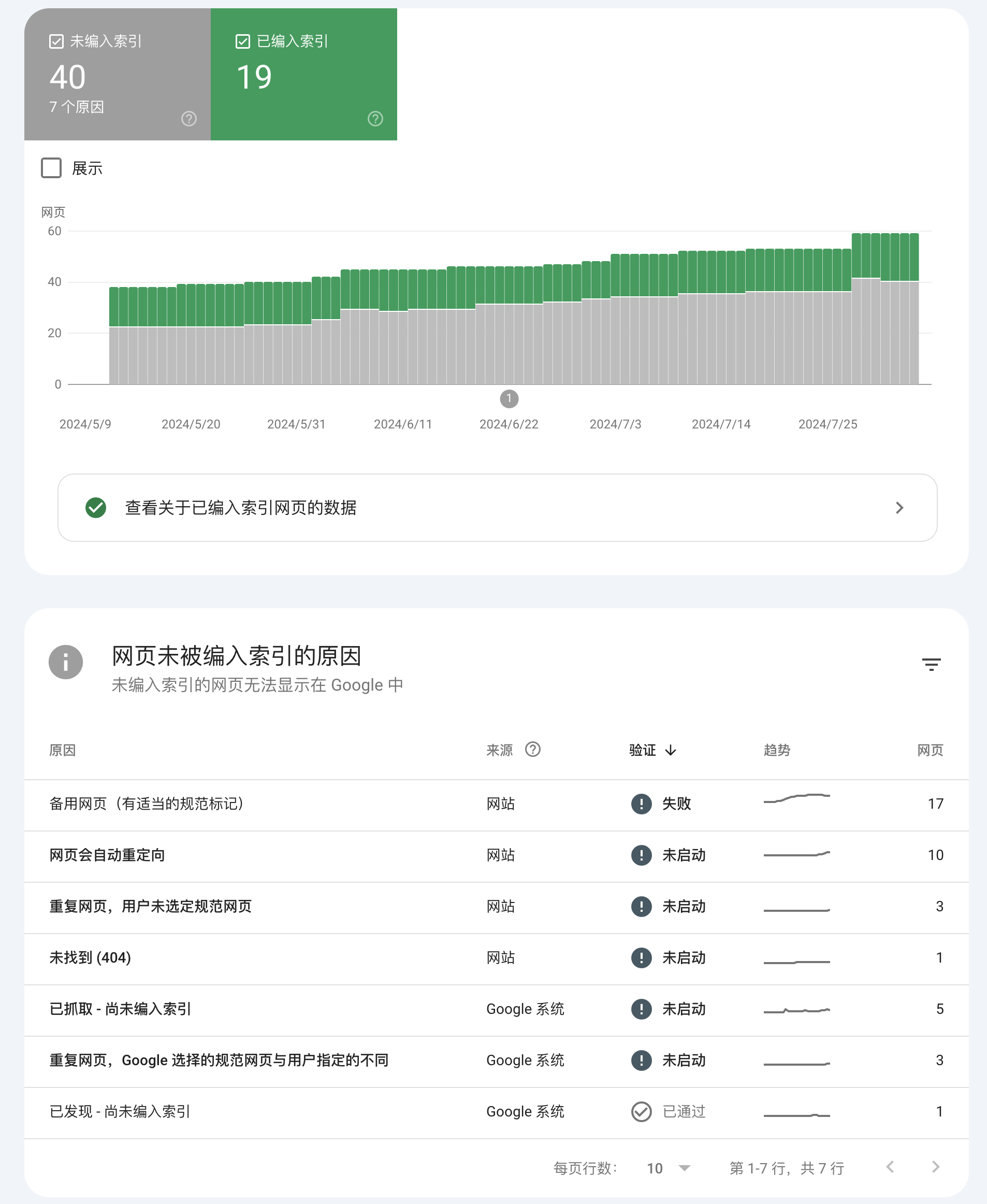Click the passed checkmark icon for 已发现
Image resolution: width=987 pixels, height=1204 pixels.
[641, 1111]
